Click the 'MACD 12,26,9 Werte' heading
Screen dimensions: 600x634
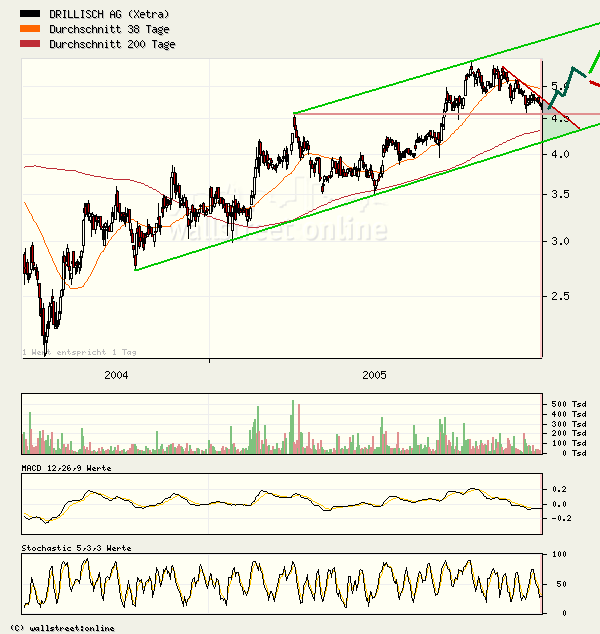coord(66,468)
